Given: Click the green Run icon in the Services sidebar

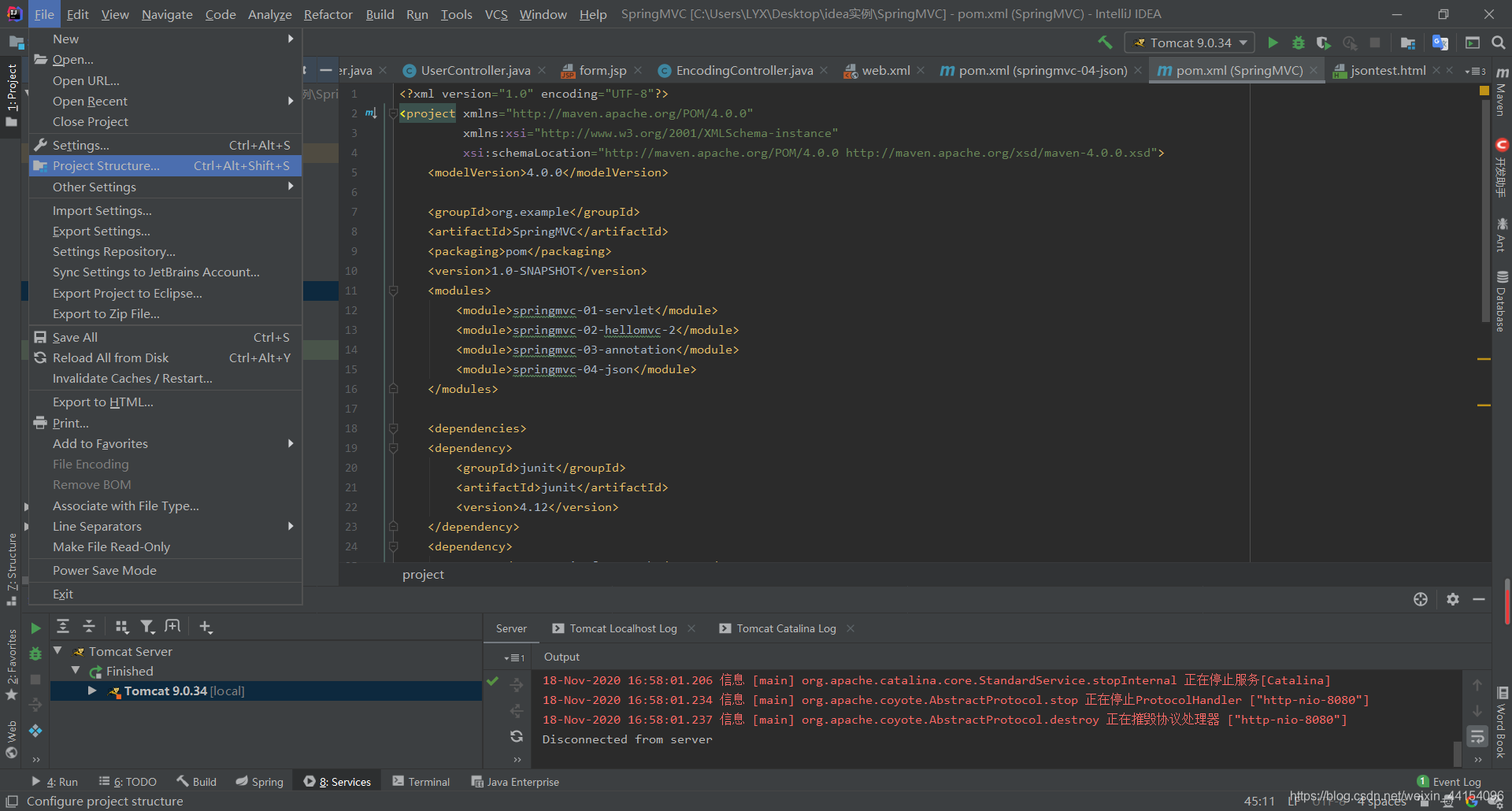Looking at the screenshot, I should [x=35, y=628].
